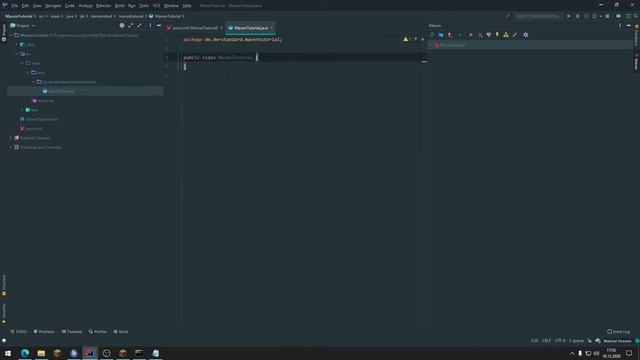640x360 pixels.
Task: Open the Add Configuration dropdown
Action: point(537,16)
